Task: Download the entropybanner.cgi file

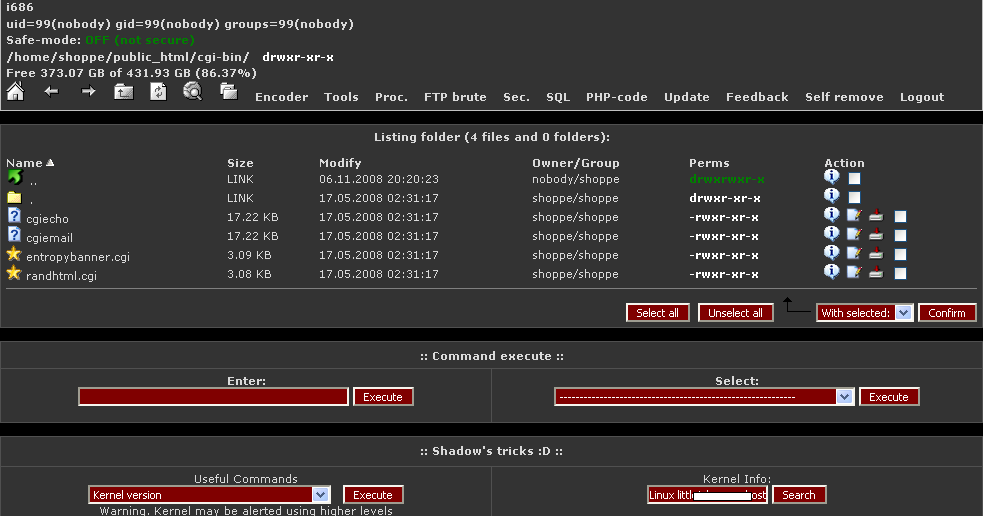Action: pyautogui.click(x=876, y=253)
